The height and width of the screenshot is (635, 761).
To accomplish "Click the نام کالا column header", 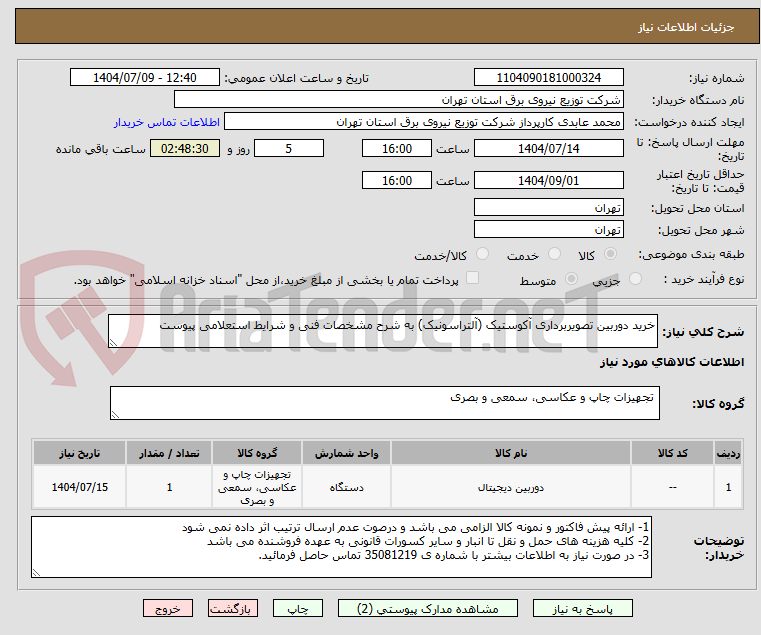I will pos(511,453).
